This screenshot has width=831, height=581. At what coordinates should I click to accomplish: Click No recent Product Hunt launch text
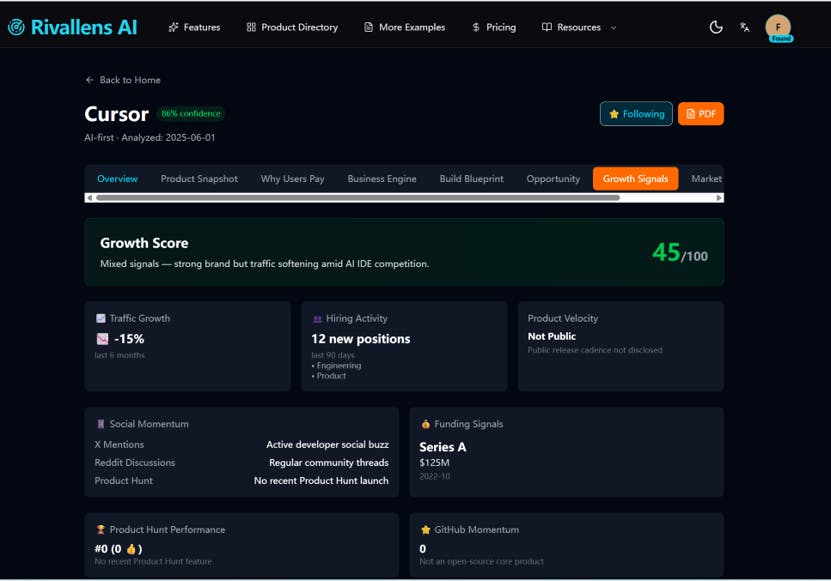pos(321,481)
